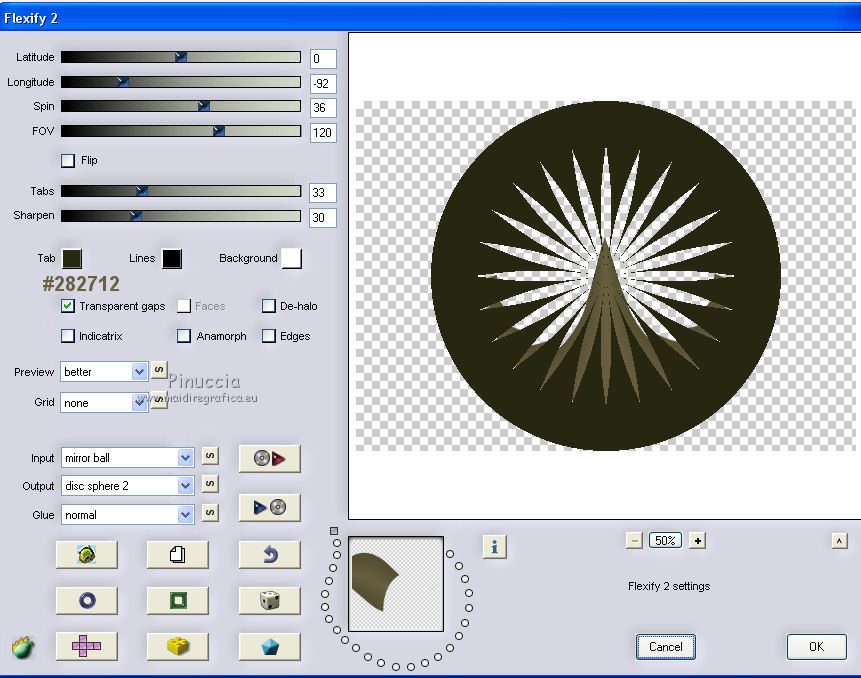Enable Edges checkbox
The image size is (861, 678).
269,335
